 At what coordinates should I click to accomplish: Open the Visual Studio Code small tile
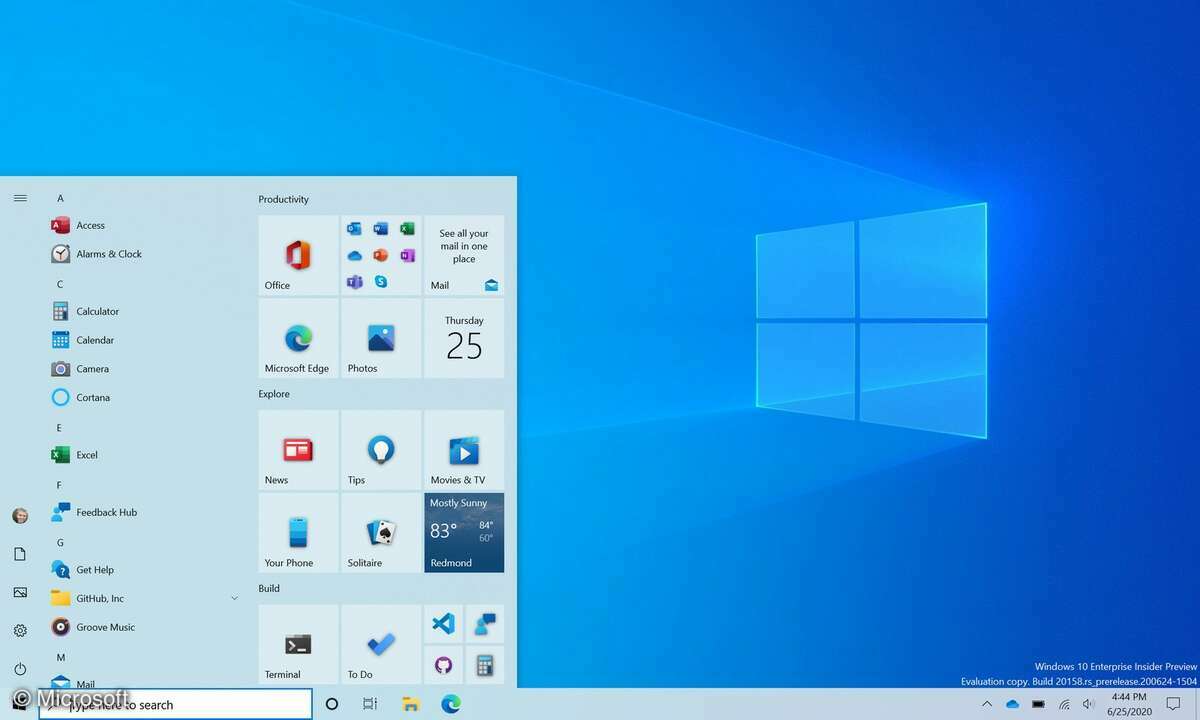[x=443, y=624]
